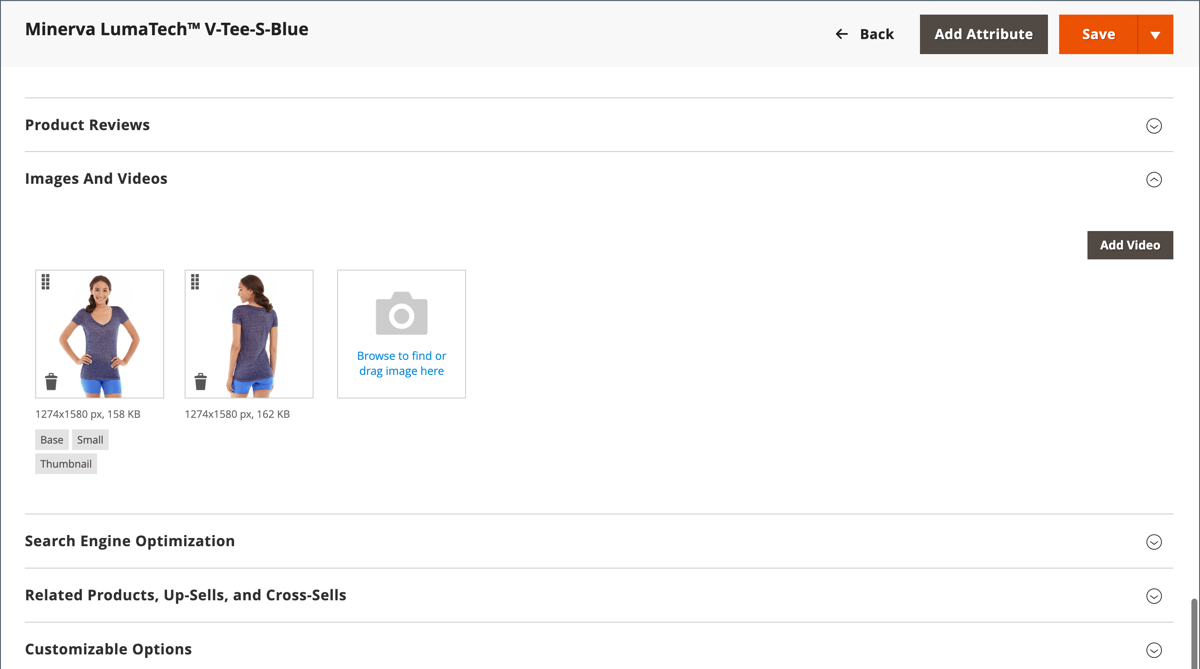Click the back arrow next to Back
1200x669 pixels.
coord(841,33)
